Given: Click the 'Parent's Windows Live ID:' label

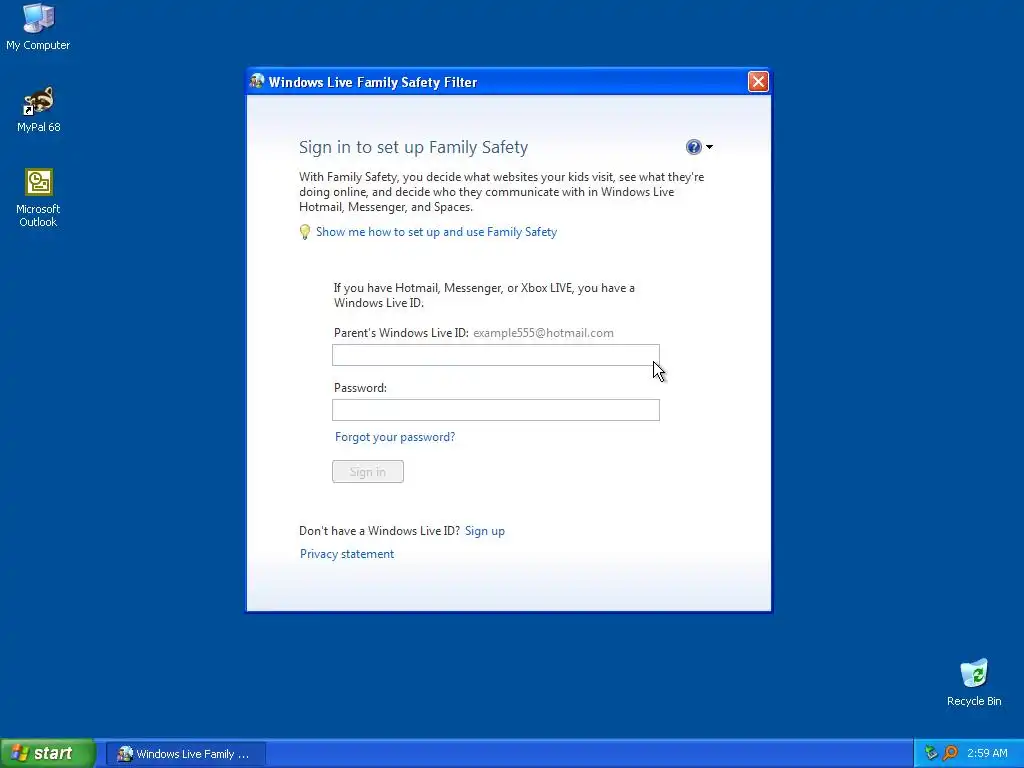Looking at the screenshot, I should tap(401, 333).
